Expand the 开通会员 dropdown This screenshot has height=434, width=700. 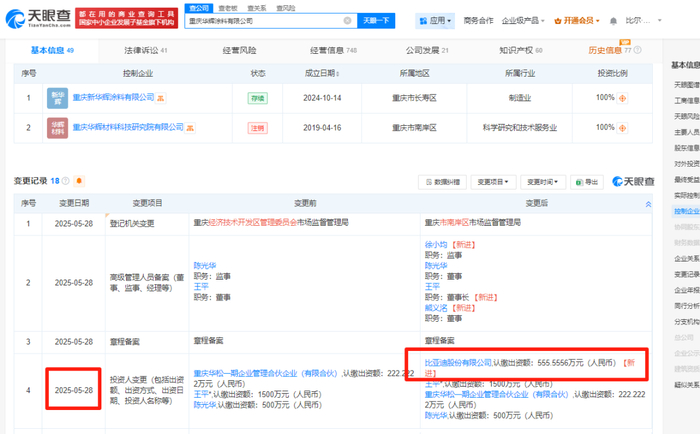[x=577, y=21]
